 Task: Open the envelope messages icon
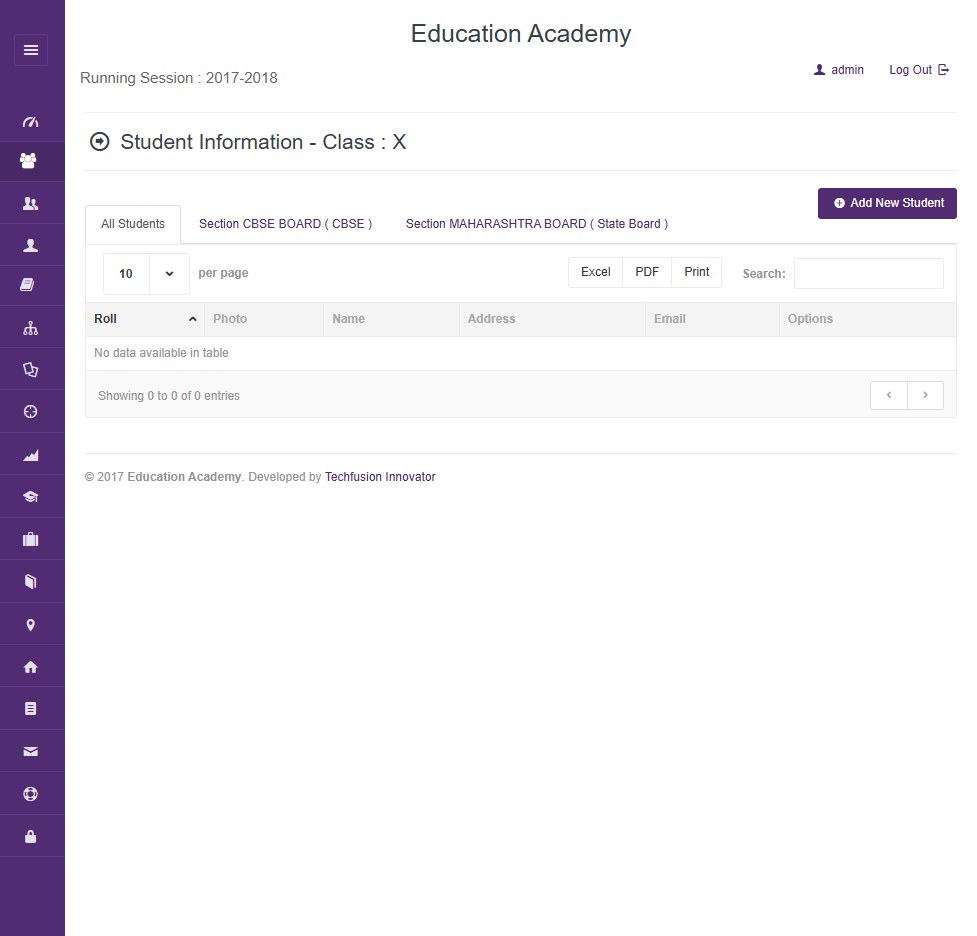[31, 752]
